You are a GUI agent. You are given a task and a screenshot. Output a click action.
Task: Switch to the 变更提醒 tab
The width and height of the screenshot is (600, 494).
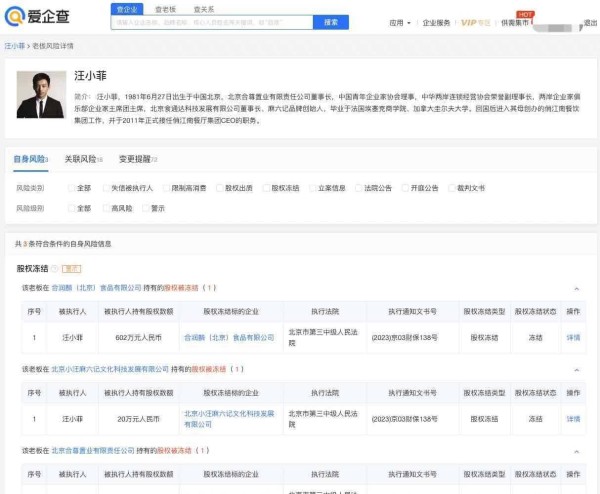[x=138, y=159]
